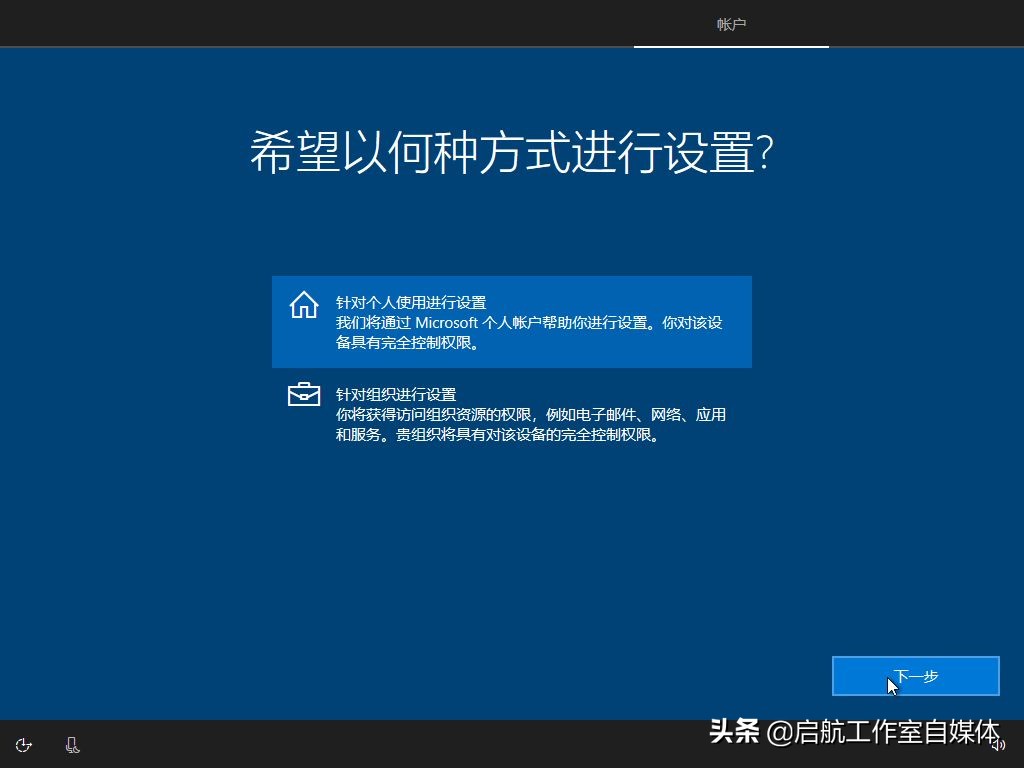Switch to the 帐户 tab at the top
Image resolution: width=1024 pixels, height=768 pixels.
tap(731, 25)
